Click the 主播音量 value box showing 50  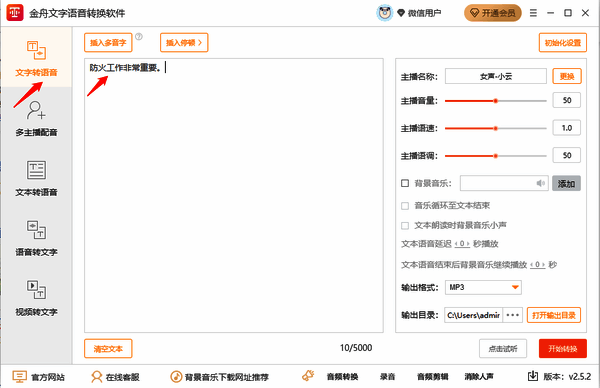pos(567,100)
